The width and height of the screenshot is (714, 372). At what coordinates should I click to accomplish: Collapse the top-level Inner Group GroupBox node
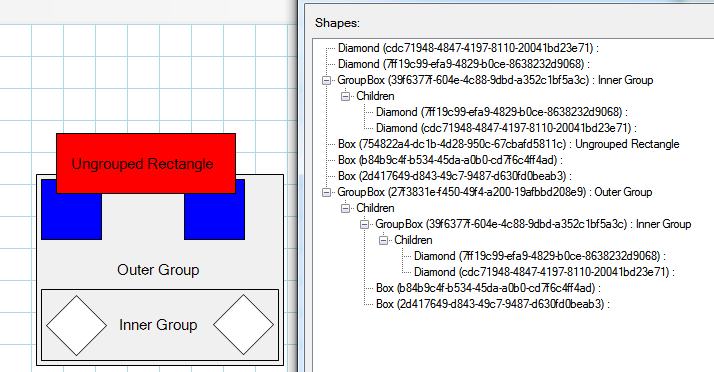(x=326, y=81)
